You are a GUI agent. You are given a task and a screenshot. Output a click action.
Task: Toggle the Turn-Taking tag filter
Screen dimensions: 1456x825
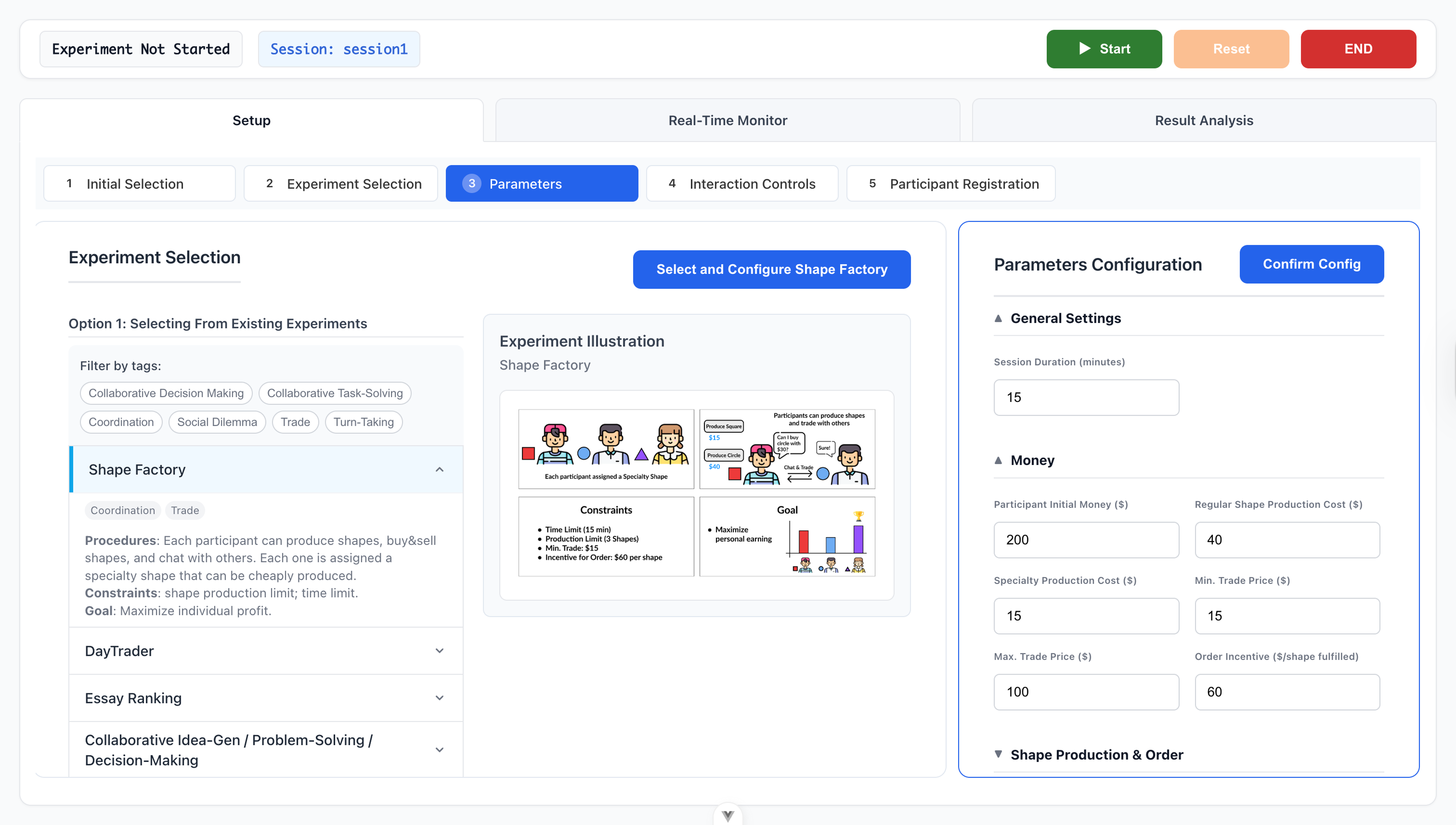(x=364, y=422)
